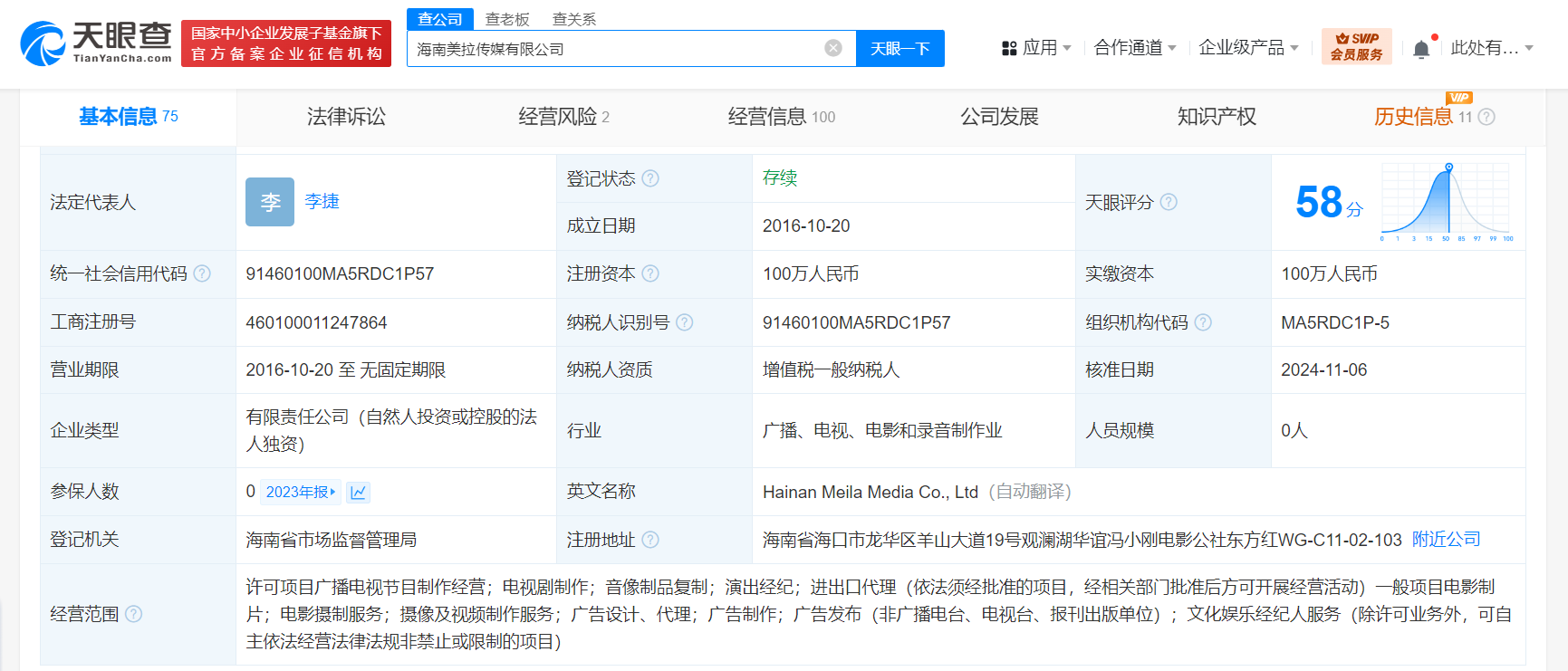1568x671 pixels.
Task: Select the 查老板 search mode
Action: coord(507,19)
